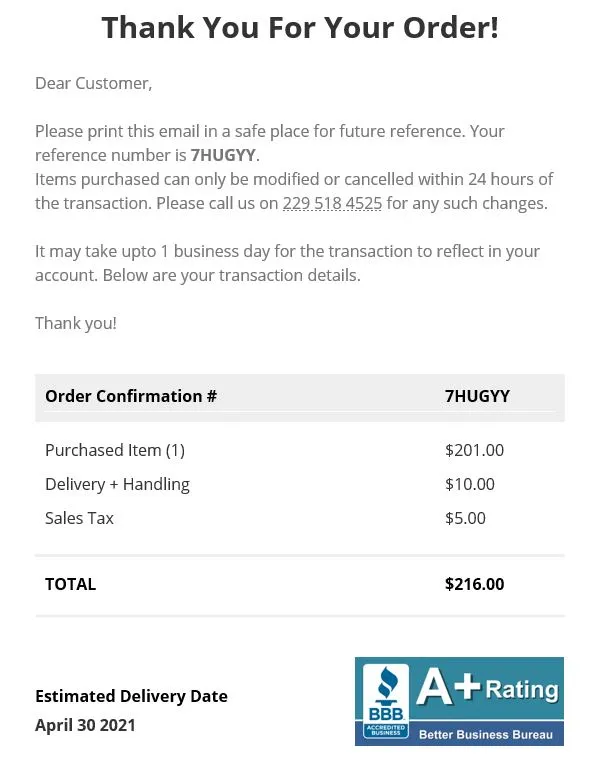Viewport: 593px width, 762px height.
Task: Click the 7HUGYY code in table header
Action: click(x=477, y=396)
